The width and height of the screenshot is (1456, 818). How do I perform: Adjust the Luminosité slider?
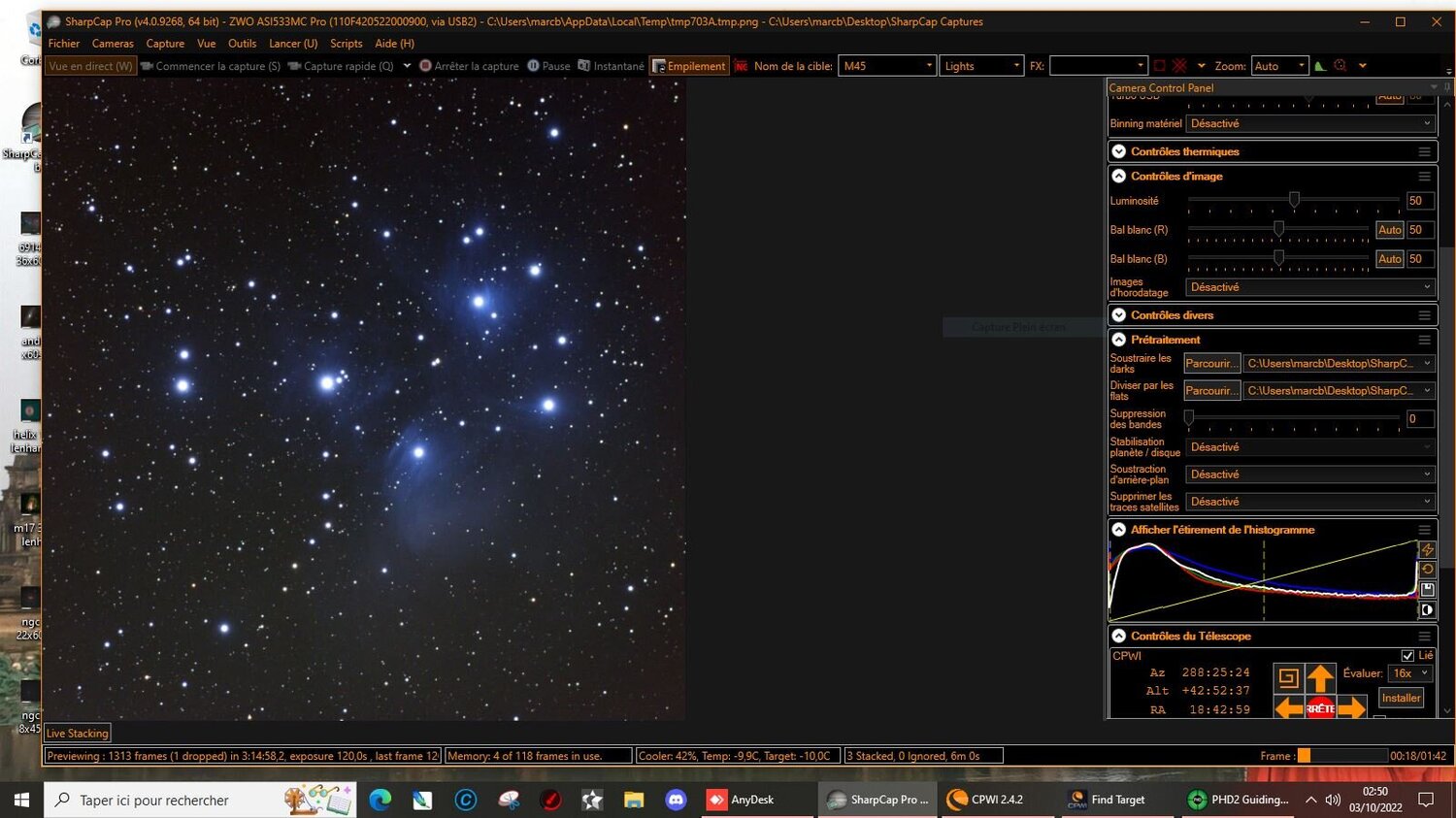point(1294,200)
